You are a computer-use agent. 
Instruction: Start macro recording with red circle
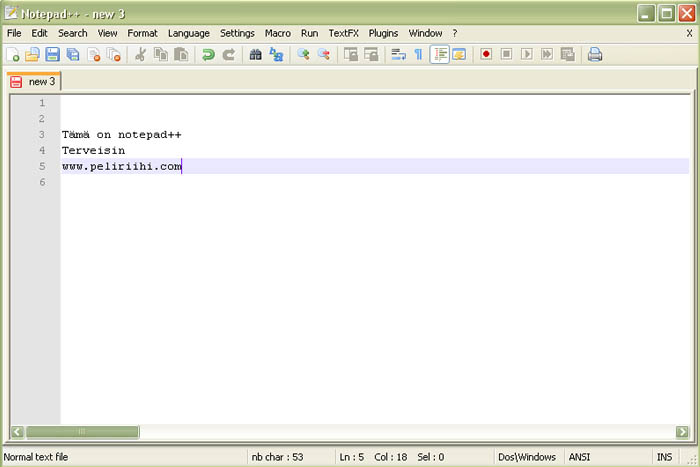(486, 54)
